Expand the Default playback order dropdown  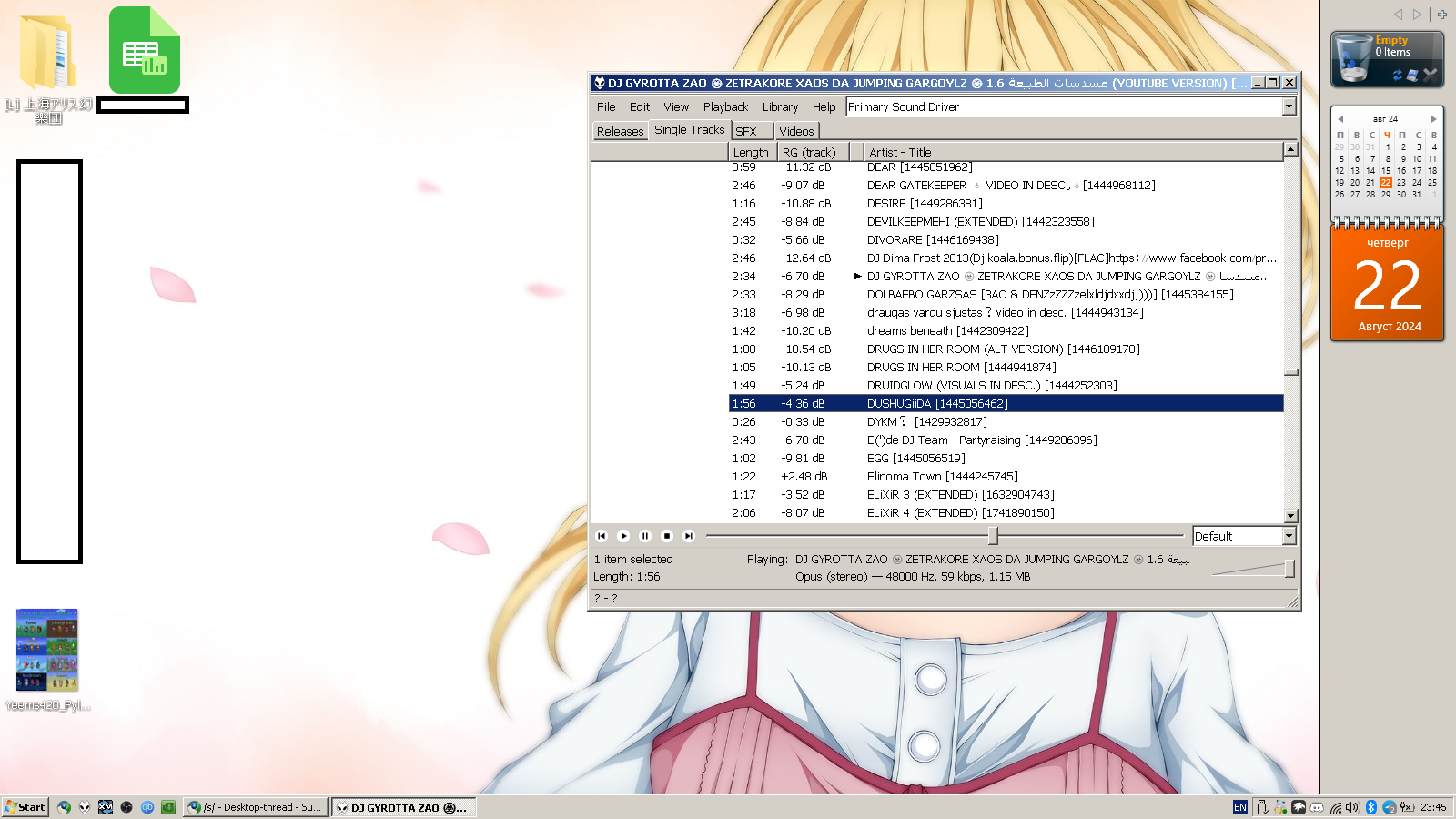coord(1289,536)
